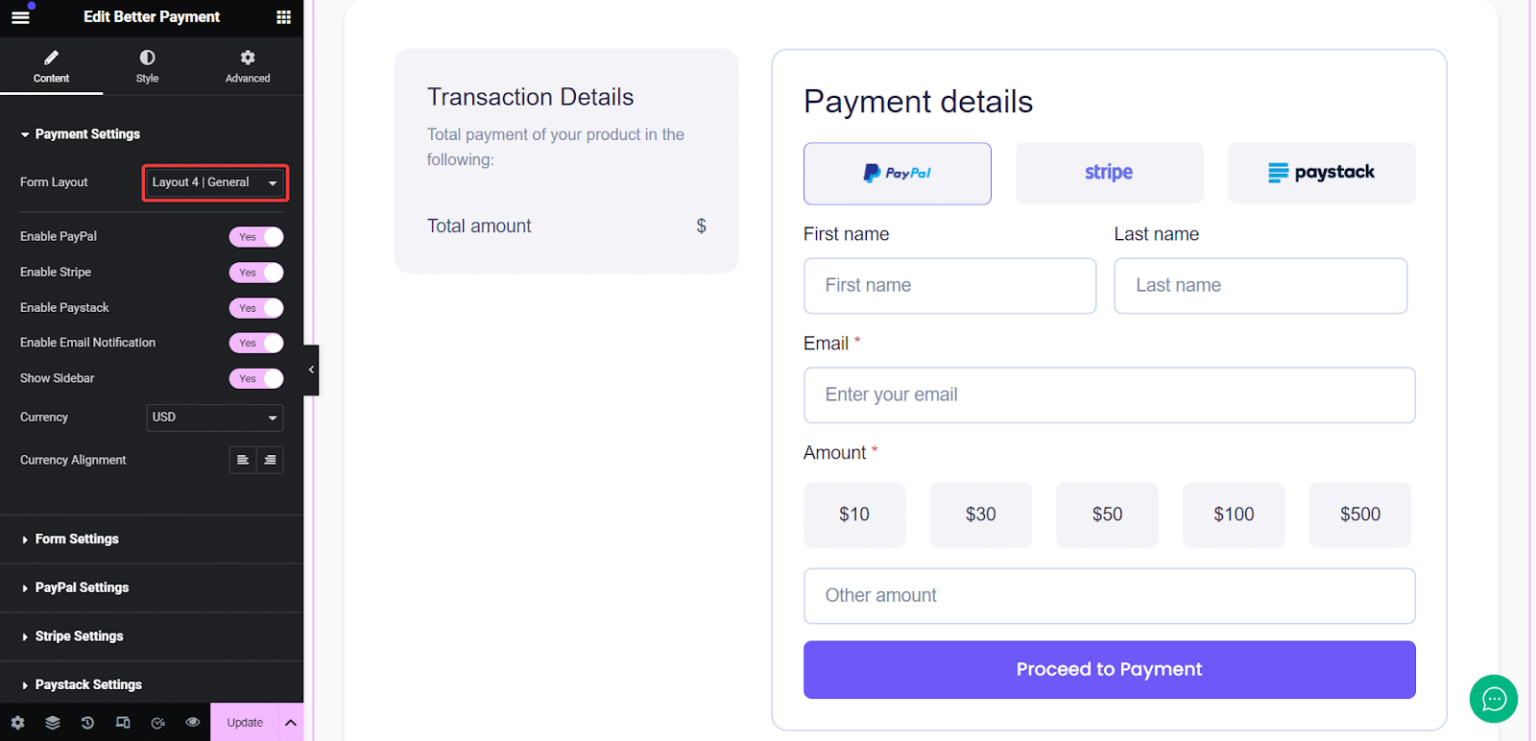Open the chat support bubble icon
The height and width of the screenshot is (741, 1536).
pos(1493,699)
